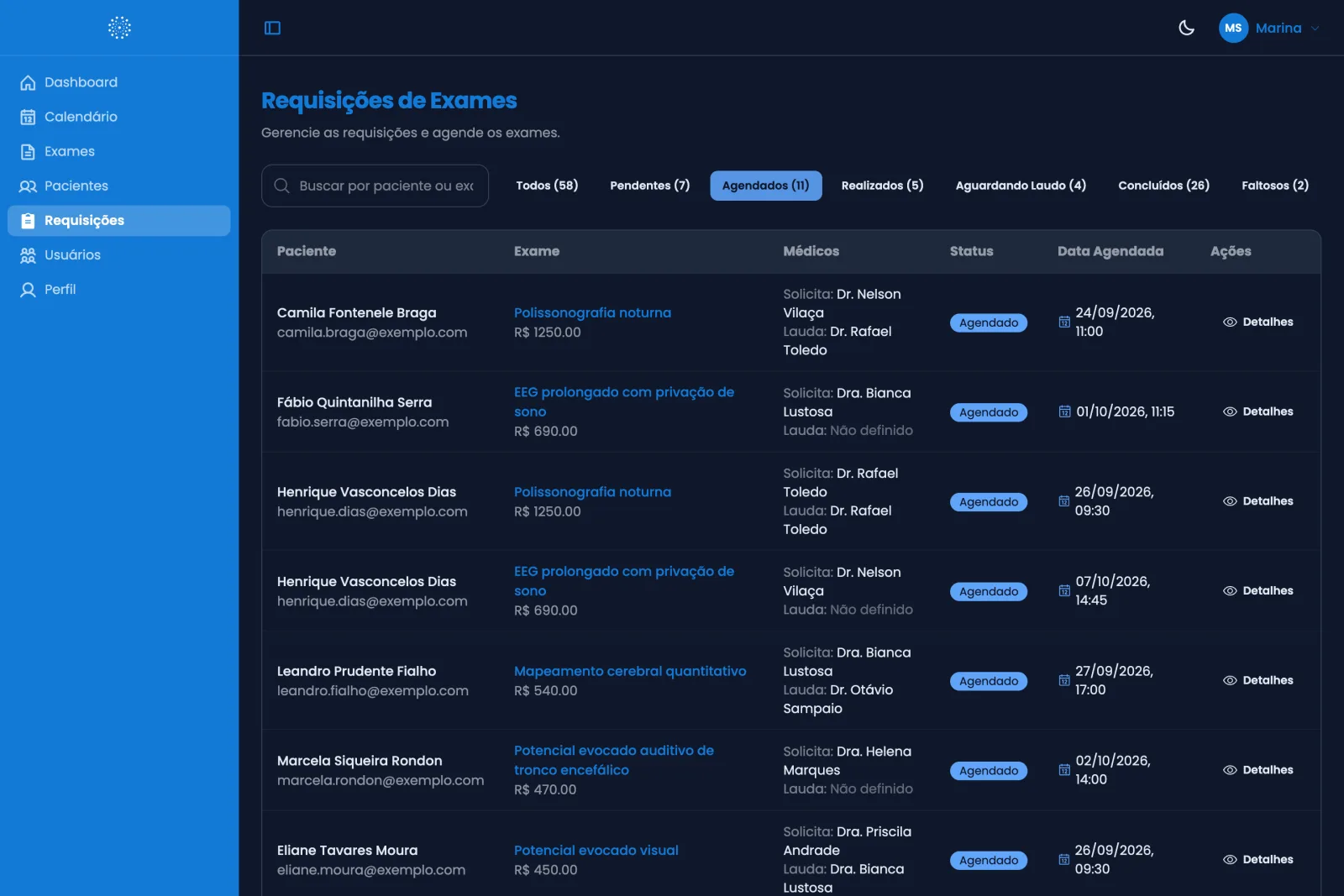Click the search field for patients

(375, 186)
